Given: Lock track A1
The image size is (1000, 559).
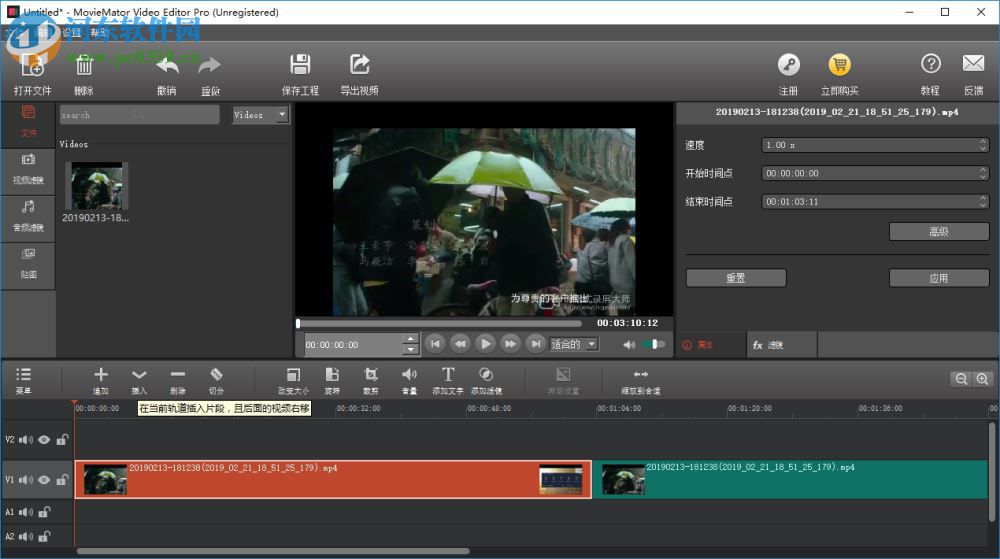Looking at the screenshot, I should pyautogui.click(x=44, y=512).
